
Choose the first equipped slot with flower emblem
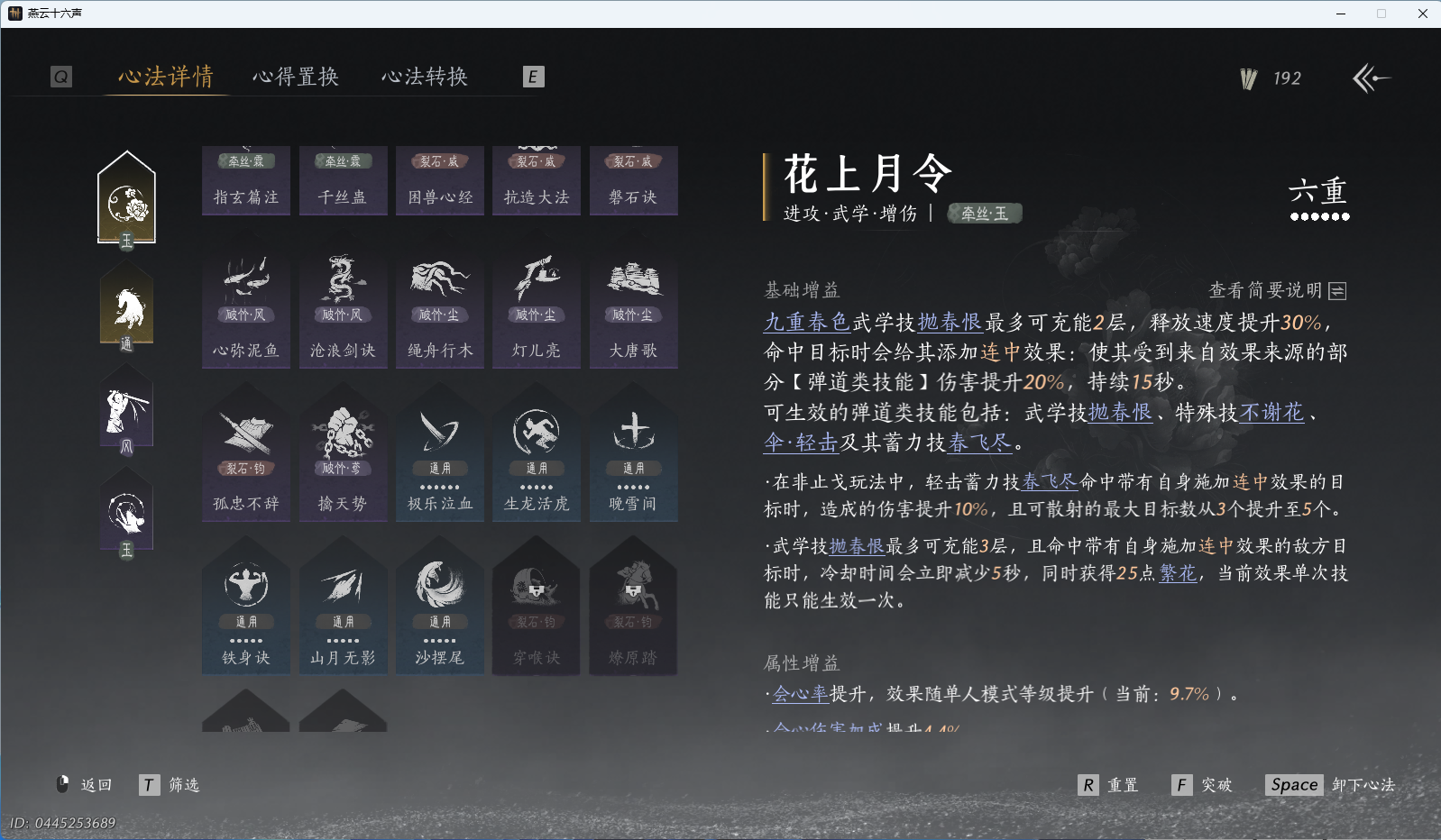127,200
